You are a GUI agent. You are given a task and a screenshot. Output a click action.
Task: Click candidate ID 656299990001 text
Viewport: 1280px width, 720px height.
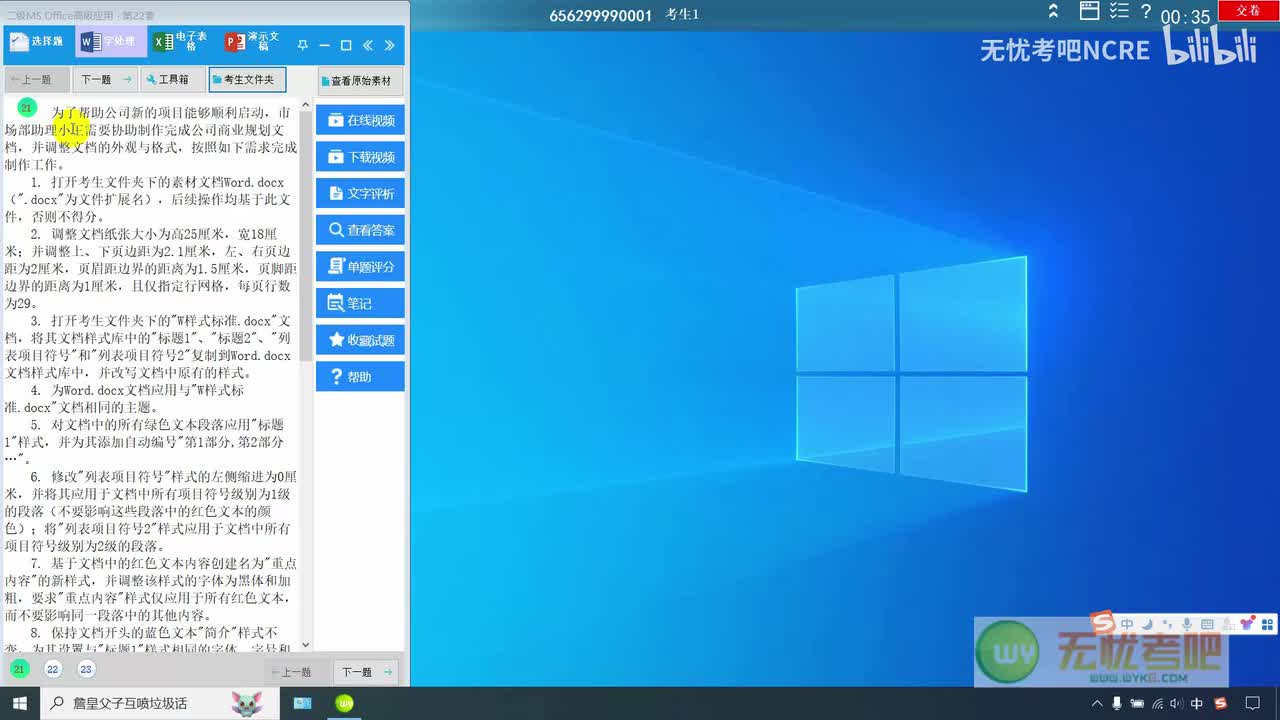600,15
